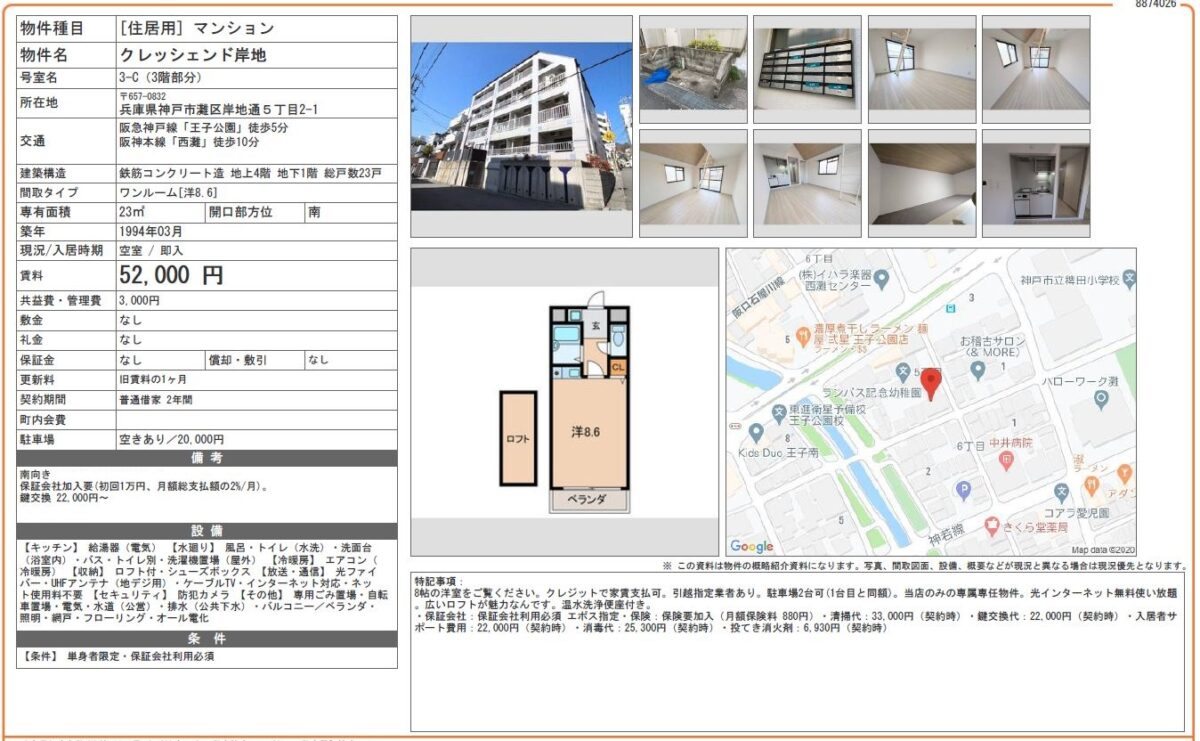Select the ロフト loft diagram
Viewport: 1200px width, 741px height.
(518, 438)
